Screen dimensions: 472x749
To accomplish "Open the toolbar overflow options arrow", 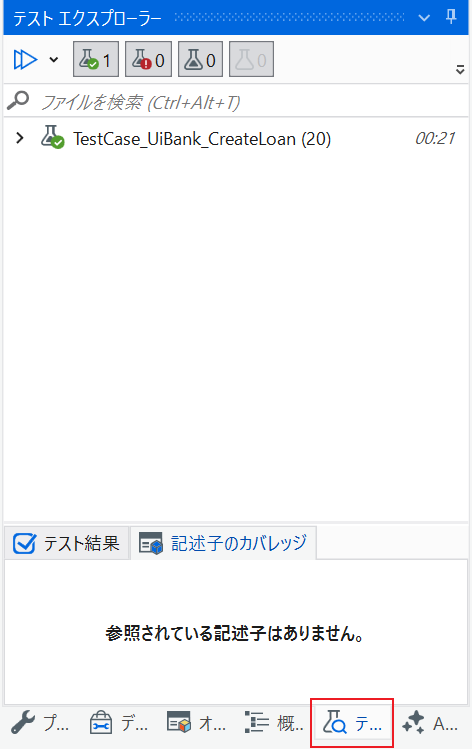I will tap(460, 70).
